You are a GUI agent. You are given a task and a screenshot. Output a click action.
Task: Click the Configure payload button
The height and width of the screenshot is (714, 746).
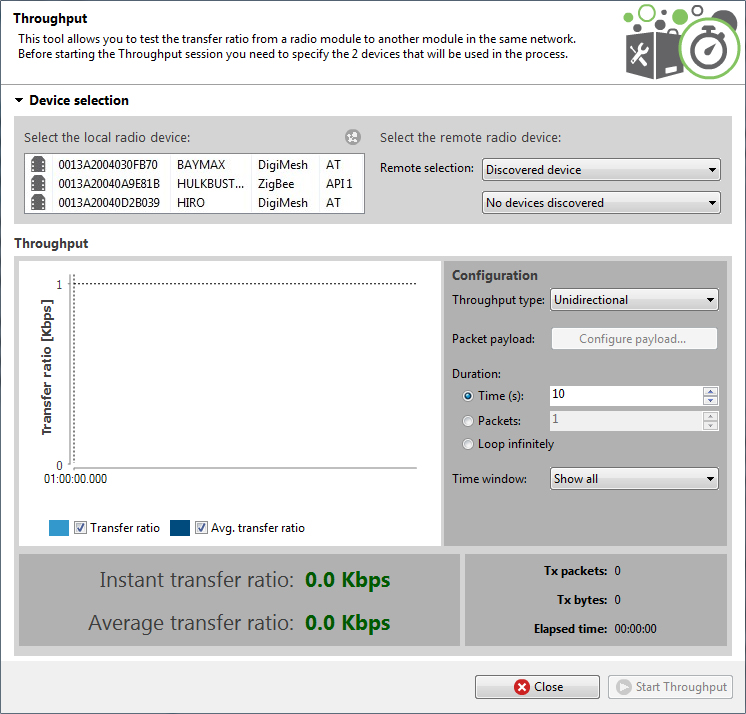pyautogui.click(x=634, y=339)
